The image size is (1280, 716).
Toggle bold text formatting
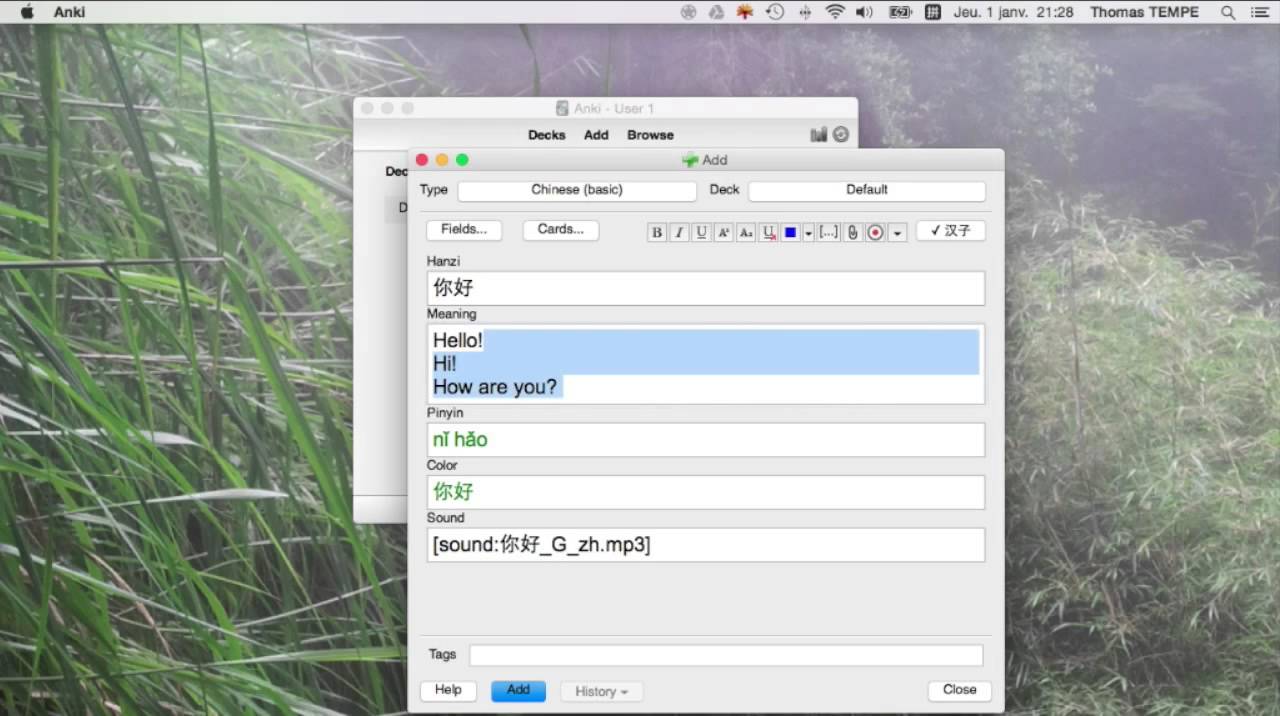pos(657,232)
